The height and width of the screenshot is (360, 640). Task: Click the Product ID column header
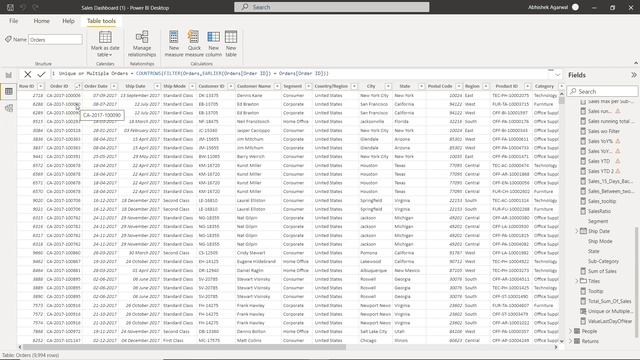[507, 87]
